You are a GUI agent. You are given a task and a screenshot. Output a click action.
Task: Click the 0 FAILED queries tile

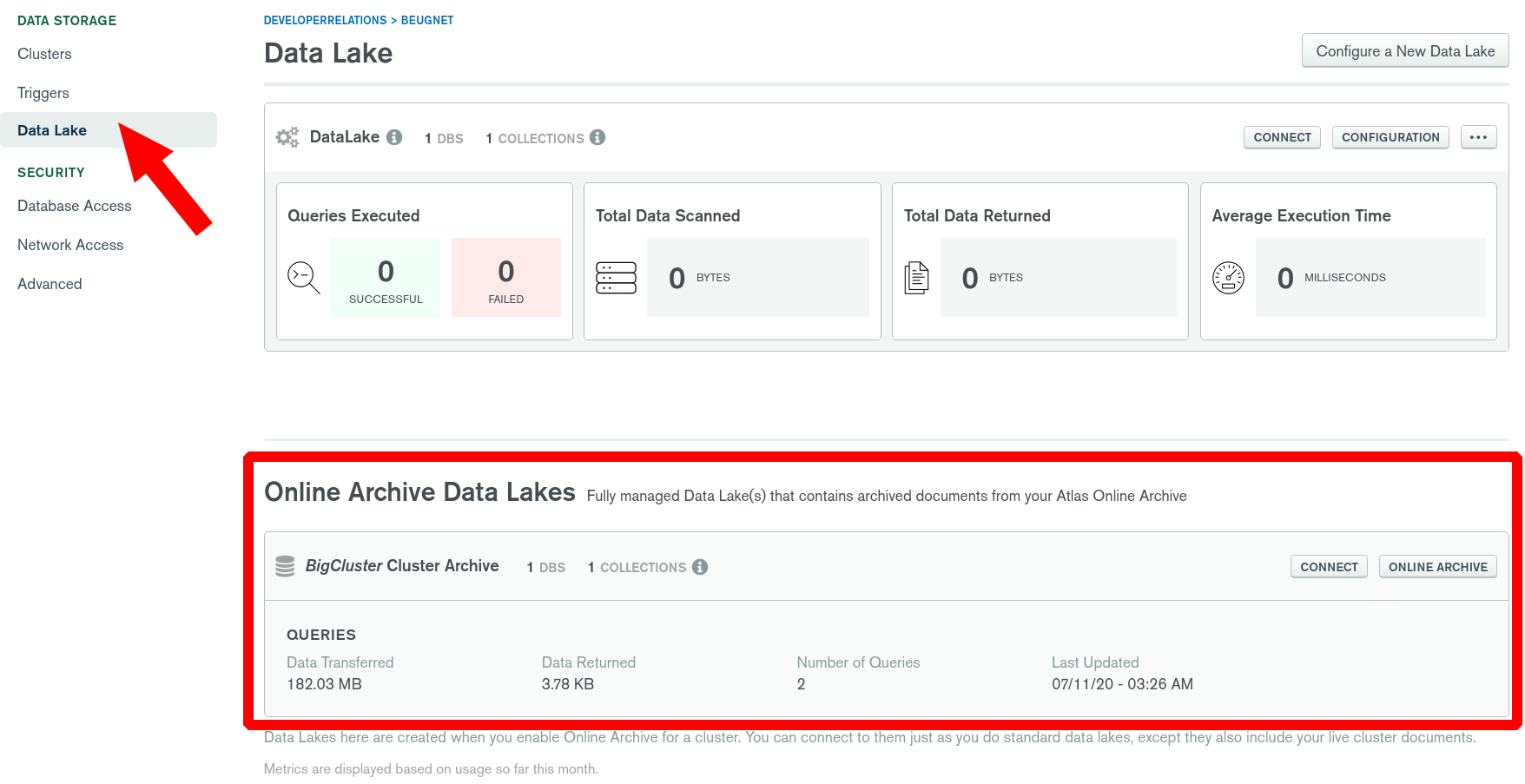[506, 277]
